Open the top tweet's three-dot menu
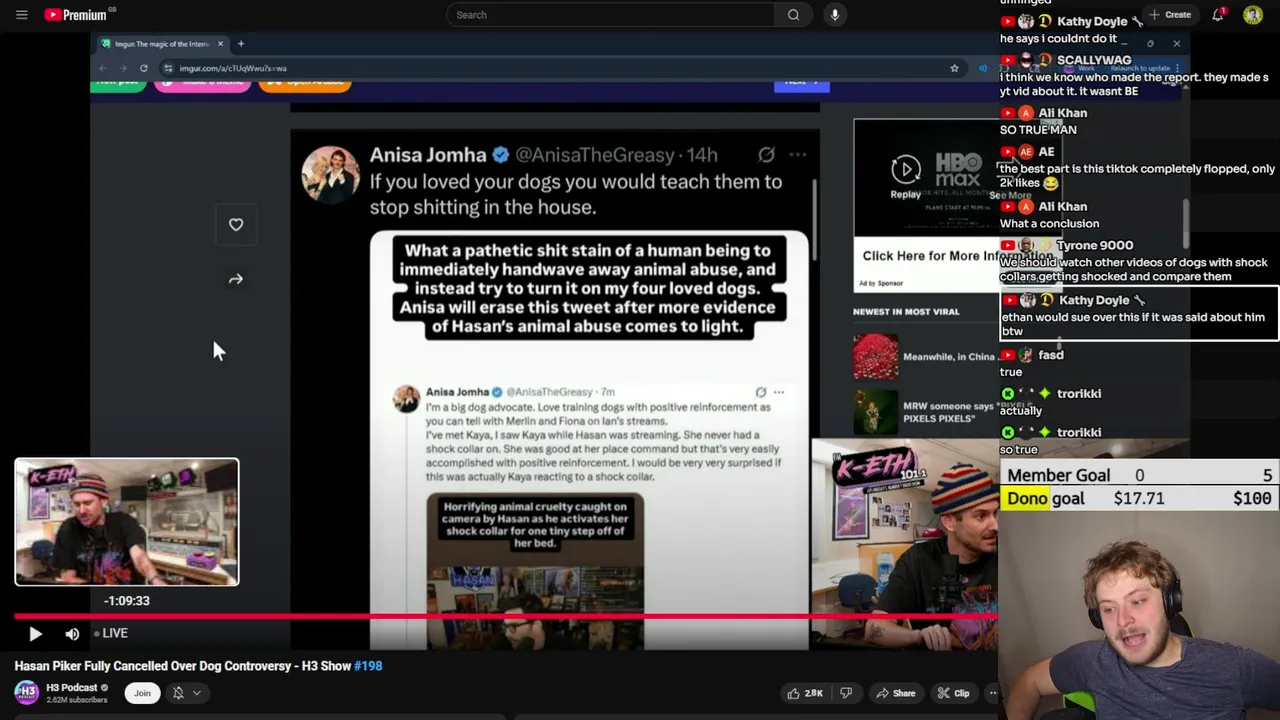Image resolution: width=1280 pixels, height=720 pixels. click(x=798, y=154)
